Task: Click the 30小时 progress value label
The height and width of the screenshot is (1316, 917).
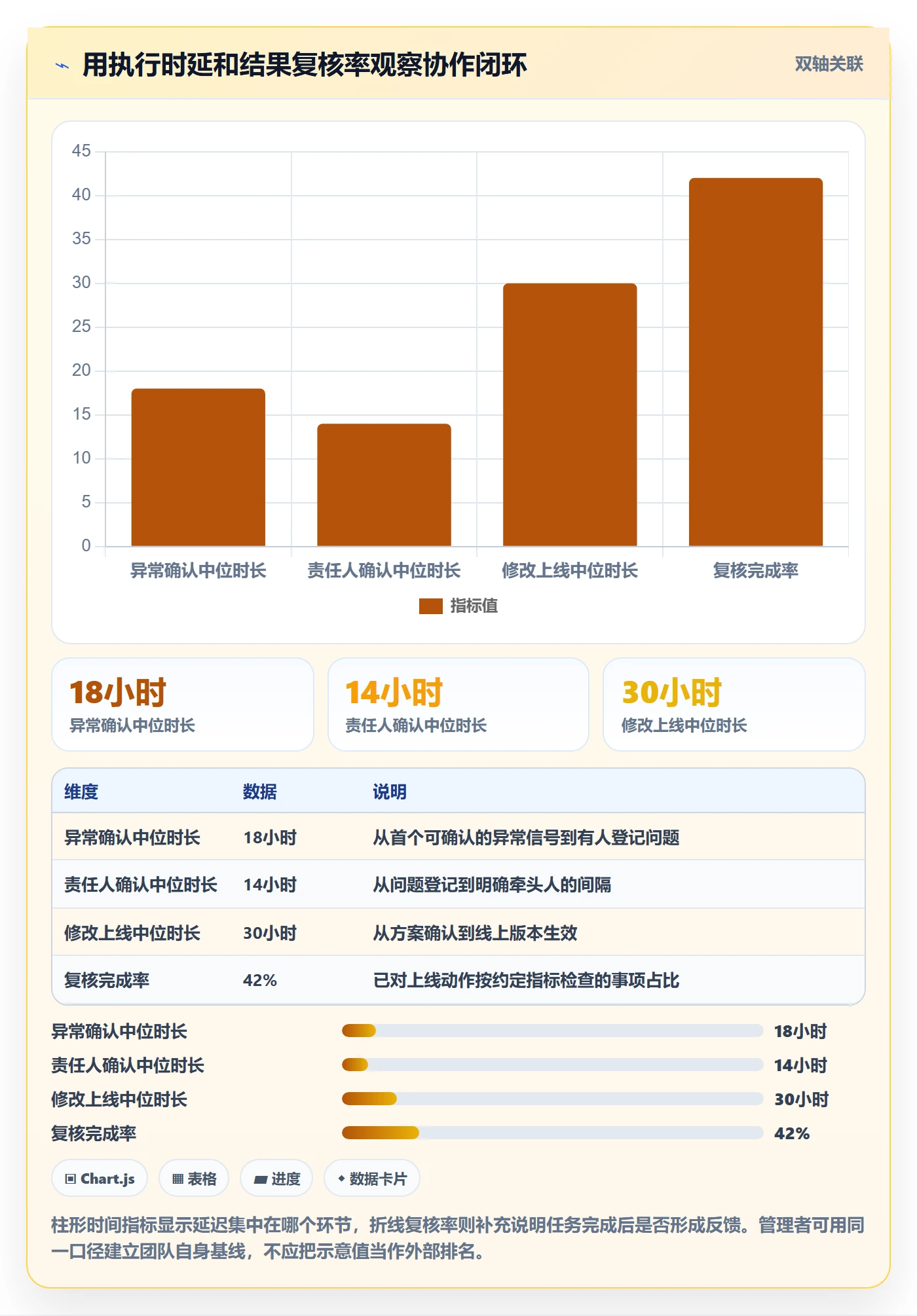Action: 802,1100
